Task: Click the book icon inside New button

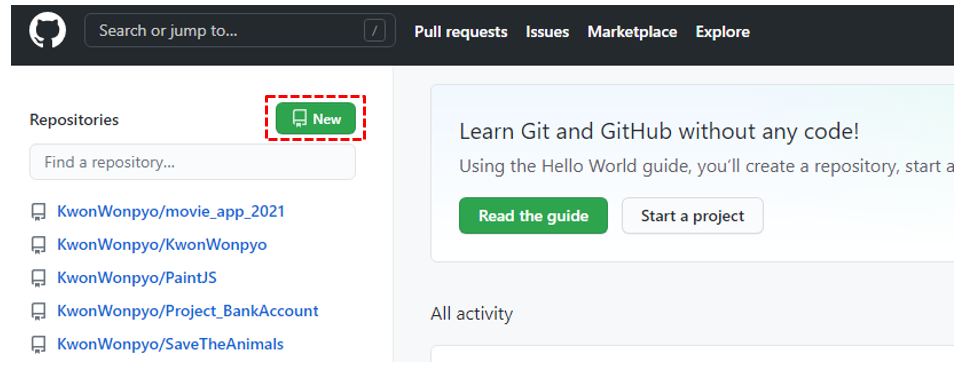Action: [299, 119]
